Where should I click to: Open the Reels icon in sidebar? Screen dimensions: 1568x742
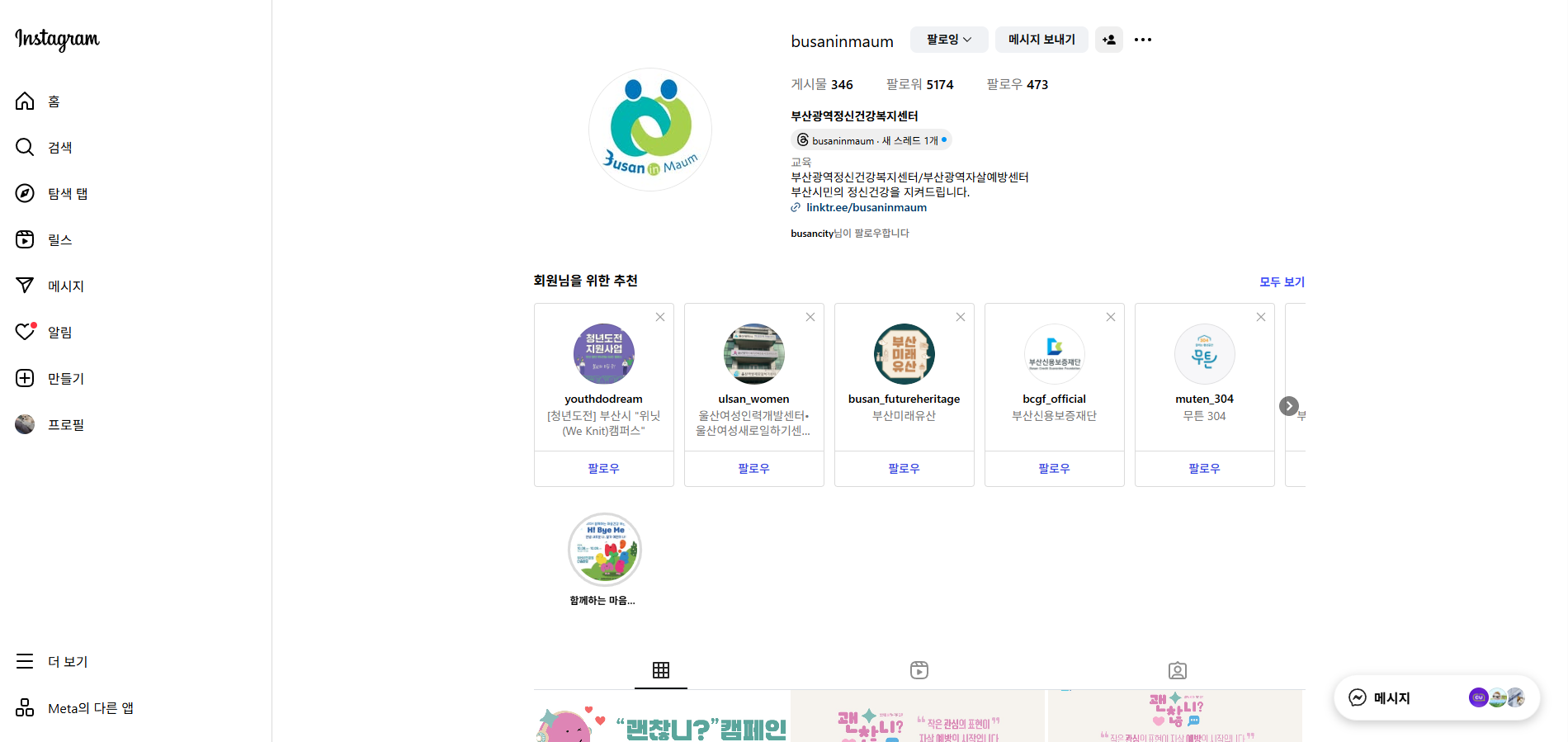25,240
